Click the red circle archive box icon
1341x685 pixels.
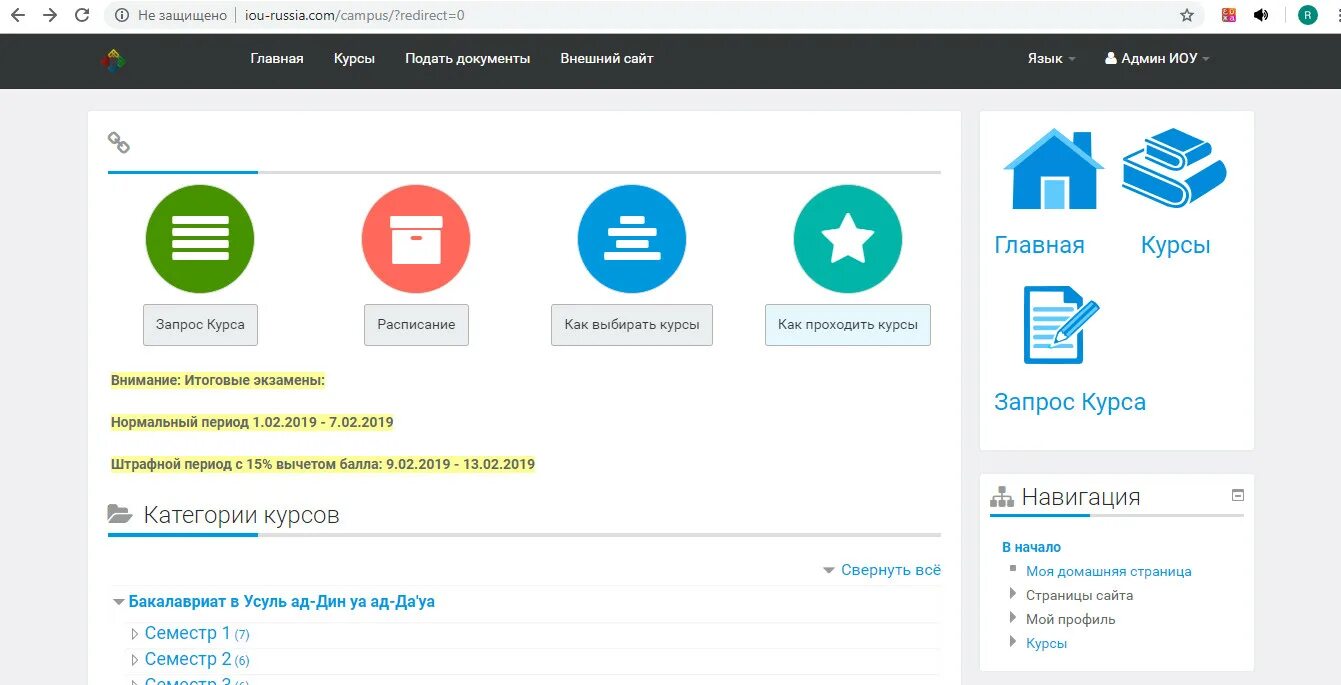[416, 239]
